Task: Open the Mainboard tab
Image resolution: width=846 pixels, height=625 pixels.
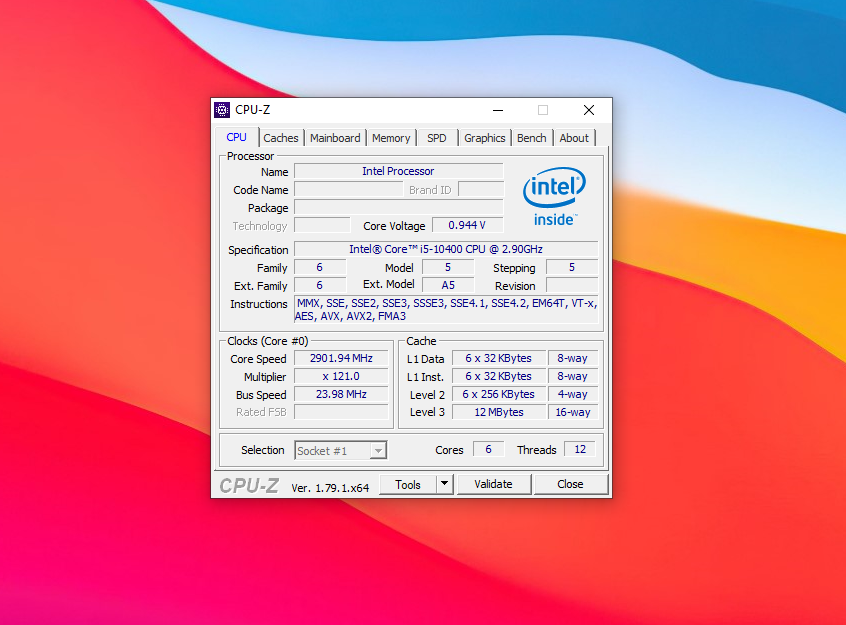Action: coord(335,138)
